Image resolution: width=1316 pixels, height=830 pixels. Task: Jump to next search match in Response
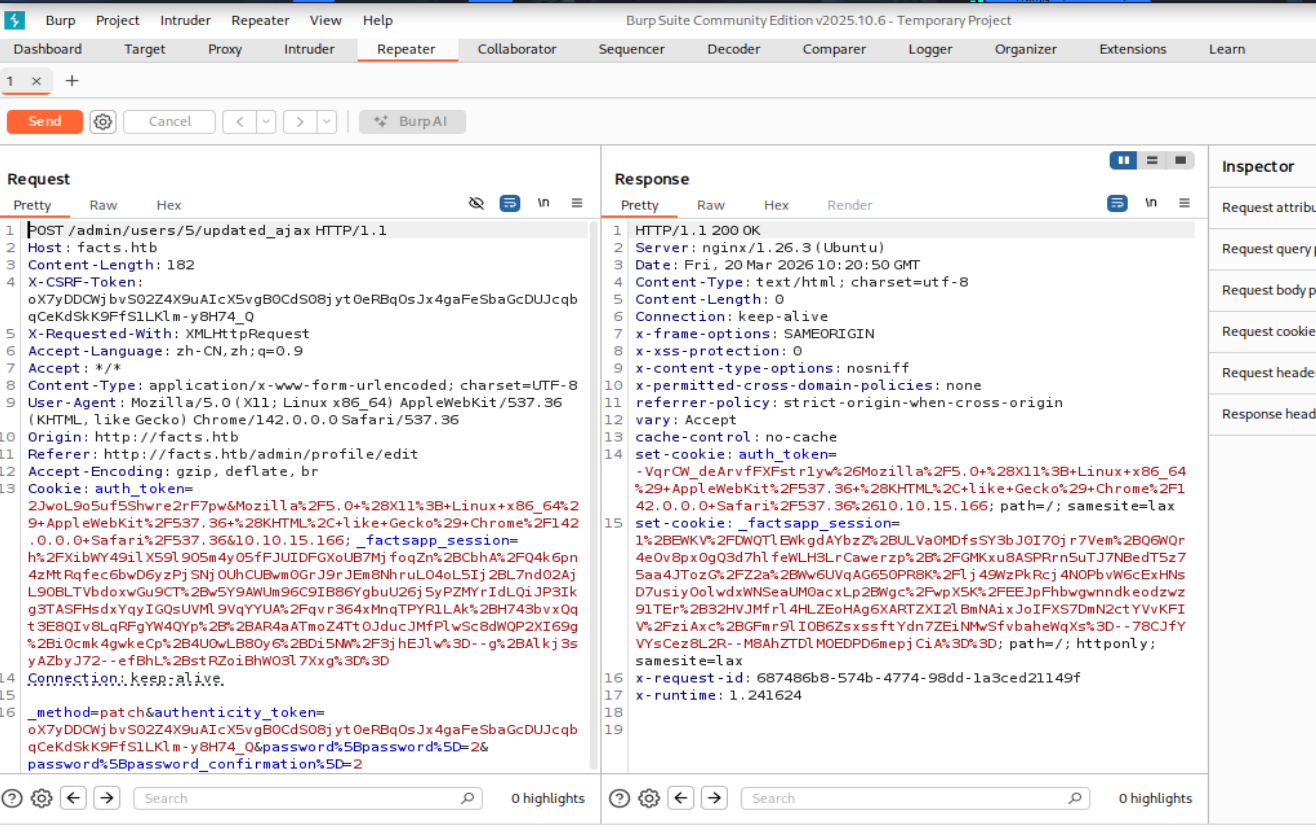[x=715, y=798]
